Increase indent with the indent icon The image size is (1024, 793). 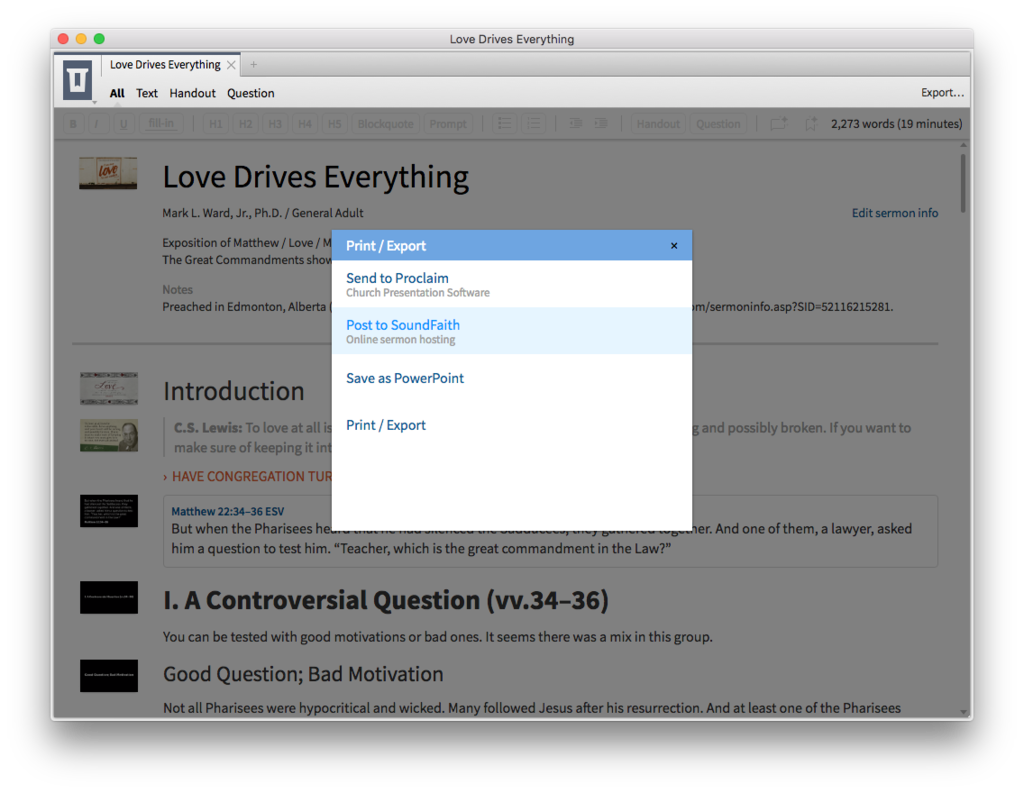tap(601, 123)
